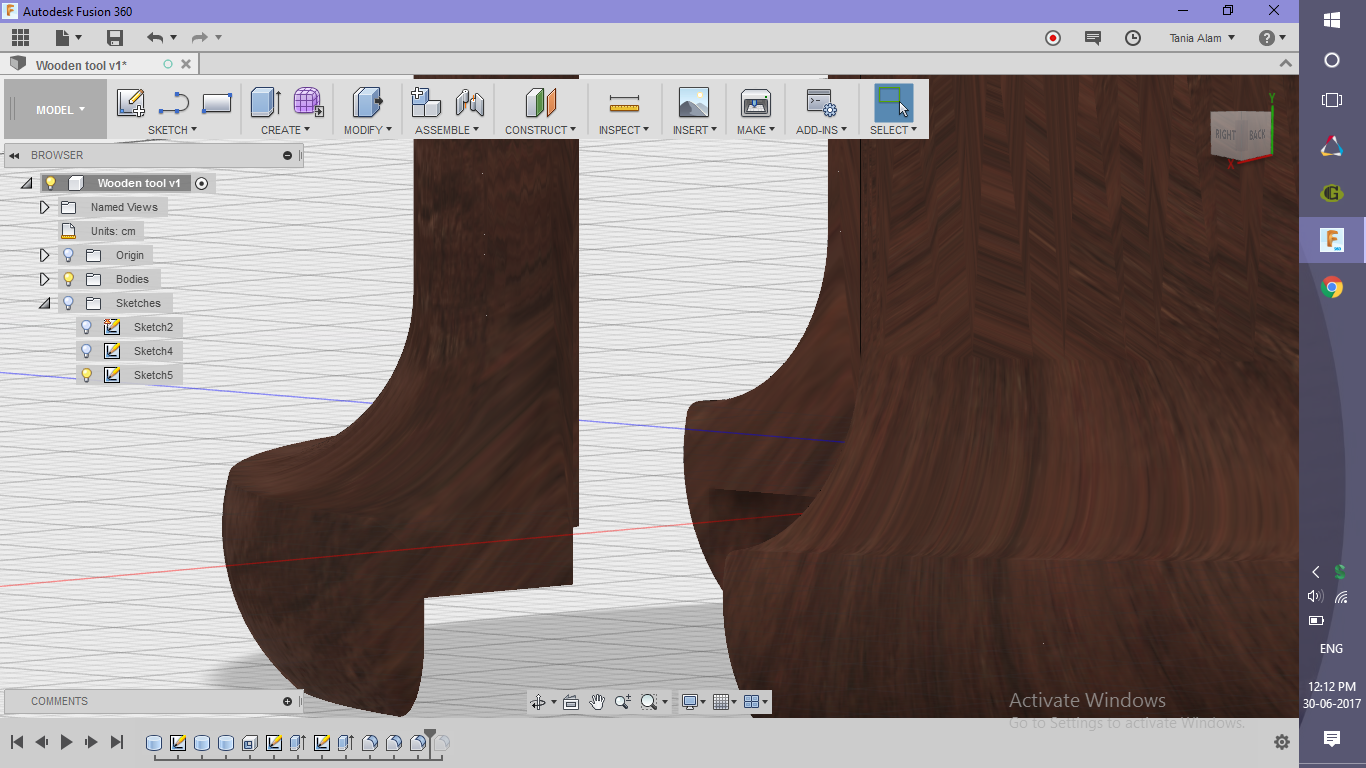Click the Offset Plane construct icon

(x=540, y=103)
